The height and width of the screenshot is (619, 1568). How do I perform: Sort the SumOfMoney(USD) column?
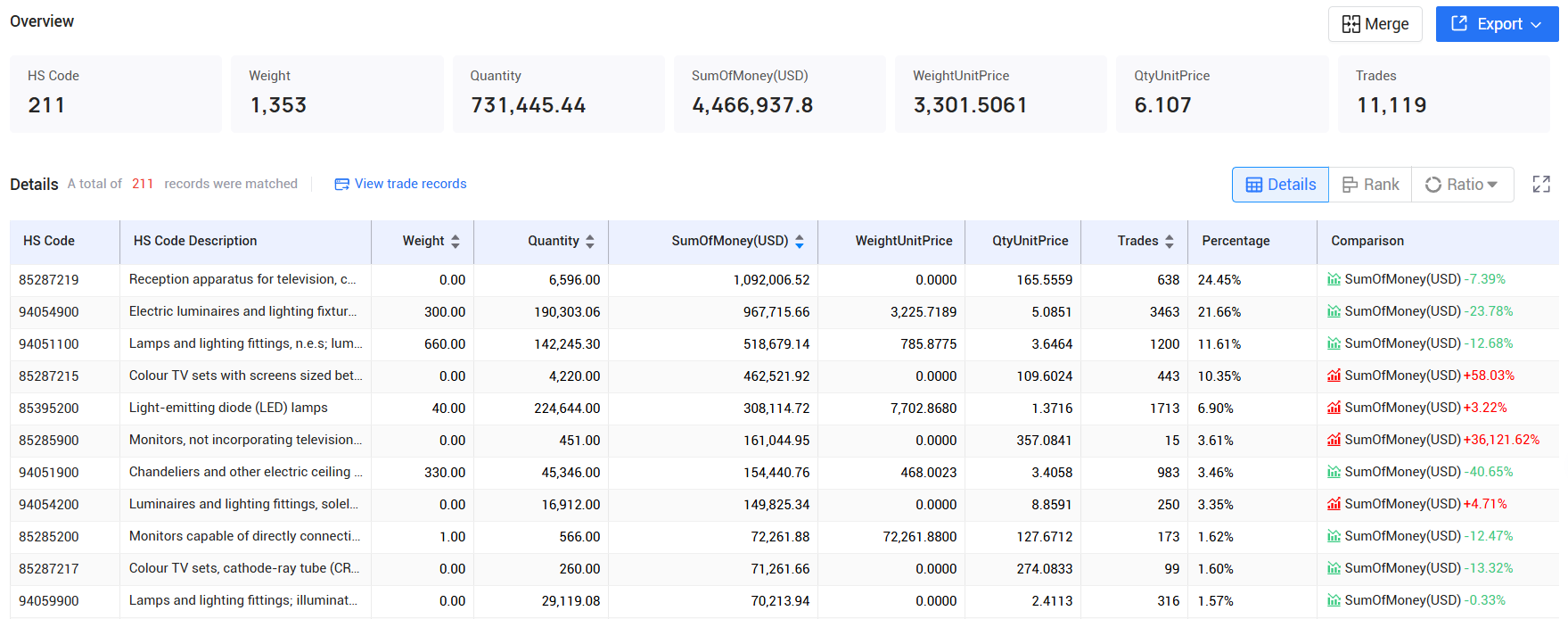(800, 242)
